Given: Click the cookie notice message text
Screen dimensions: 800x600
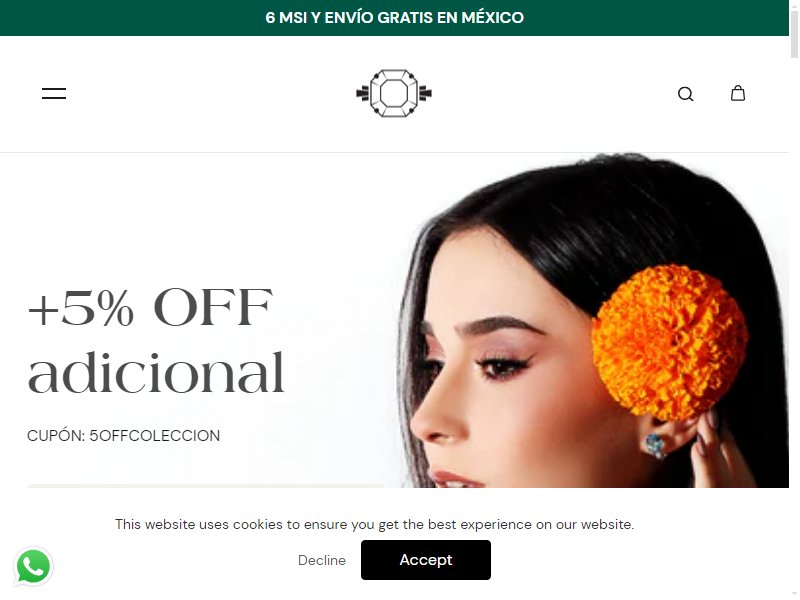Looking at the screenshot, I should pyautogui.click(x=374, y=524).
